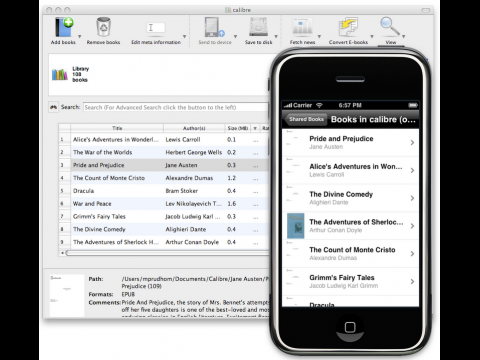
Task: Click the Add books icon
Action: pos(64,27)
